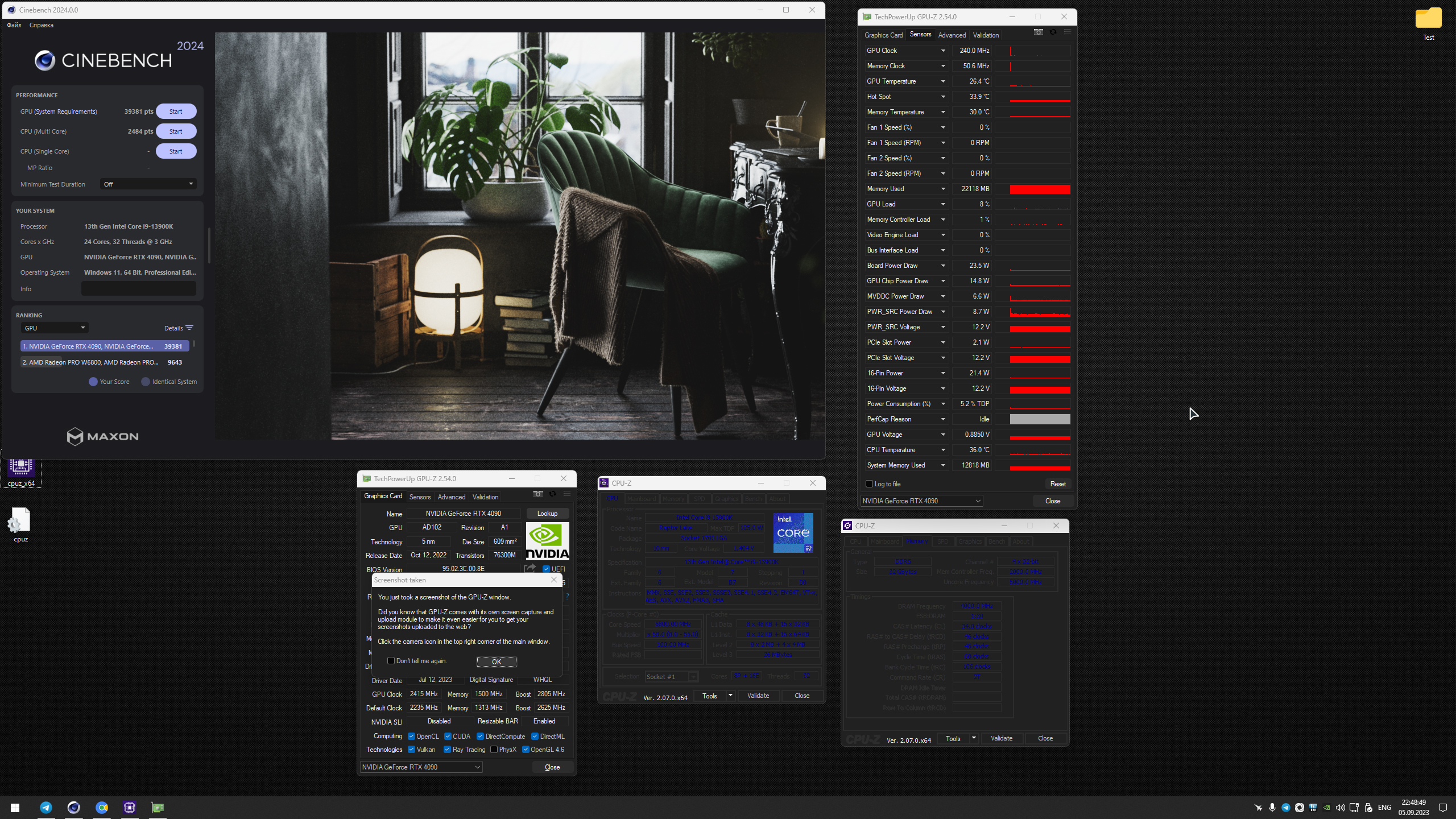This screenshot has width=1456, height=819.
Task: Open the GPU ranking dropdown in Cinebench
Action: [55, 328]
